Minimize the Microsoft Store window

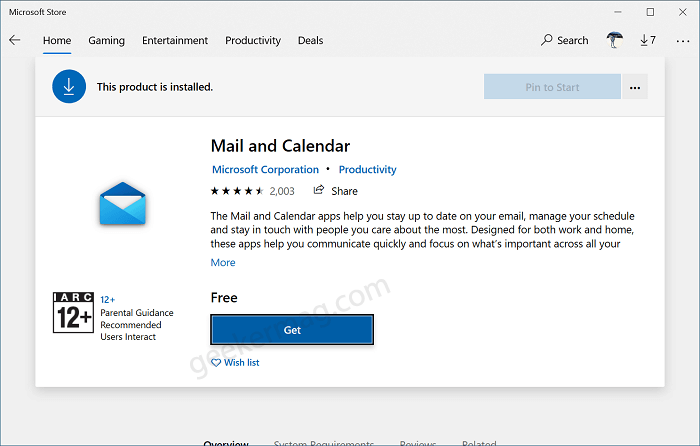pos(618,12)
